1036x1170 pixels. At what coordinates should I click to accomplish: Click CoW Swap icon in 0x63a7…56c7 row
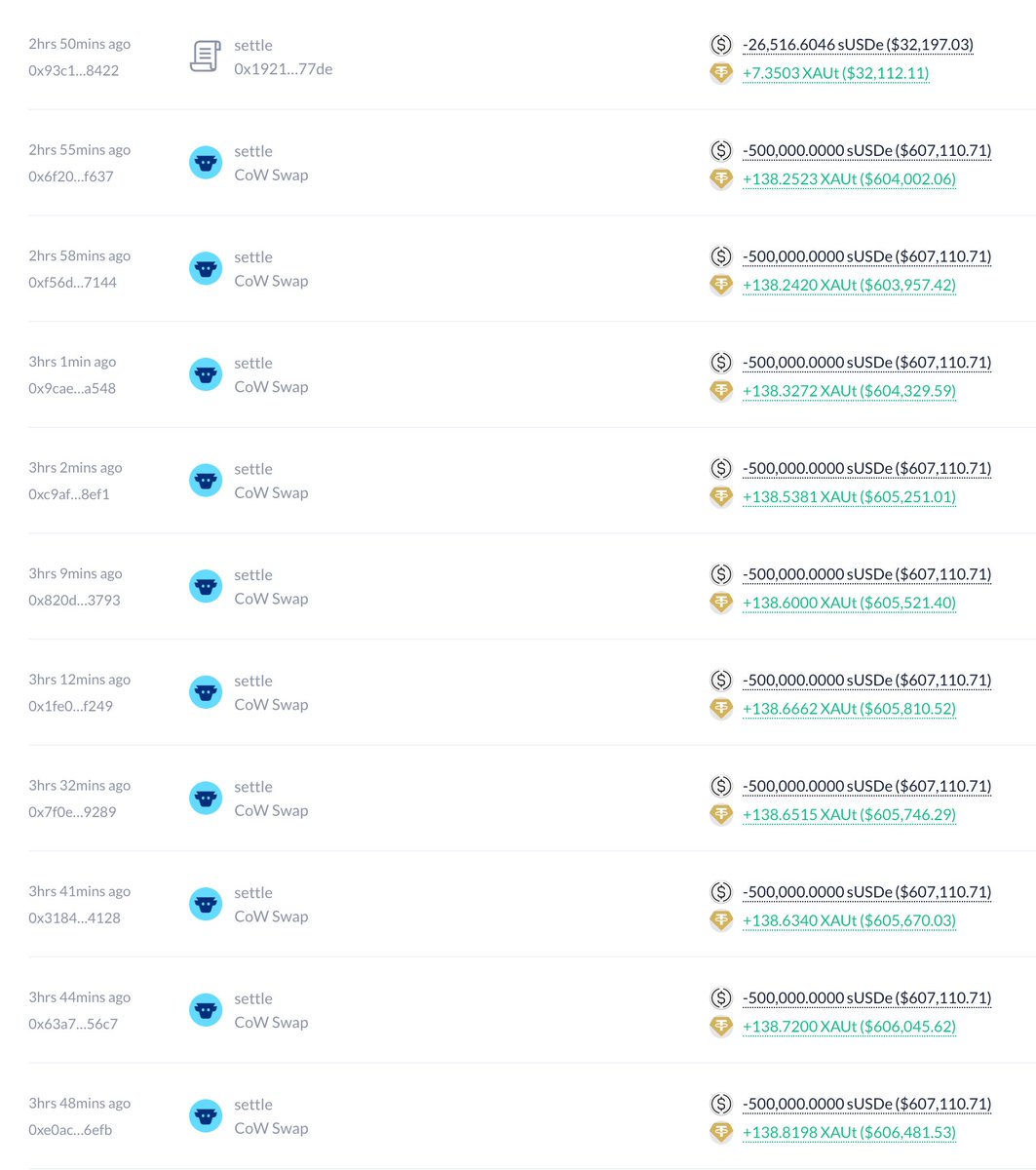[205, 1010]
